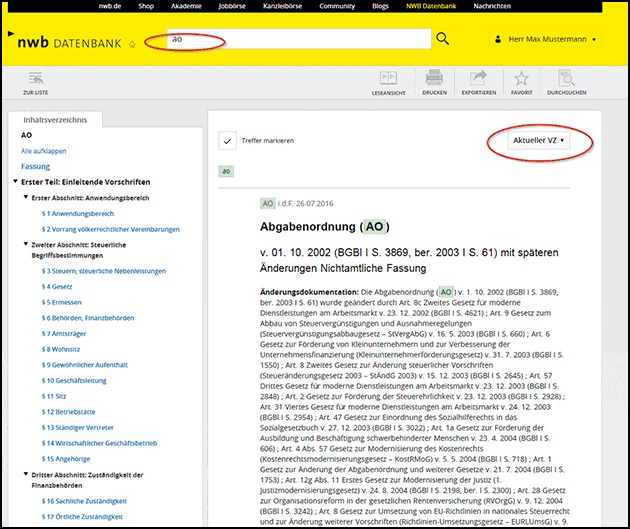This screenshot has height=529, width=630.
Task: Click the magnifying glass search icon
Action: (x=444, y=39)
